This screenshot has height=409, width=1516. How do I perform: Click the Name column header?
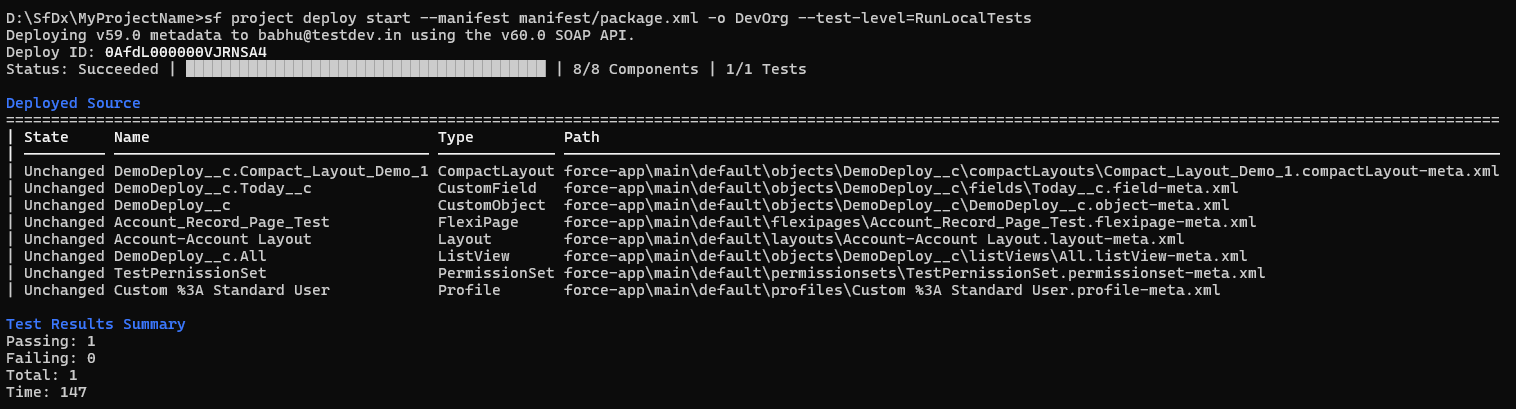pyautogui.click(x=132, y=137)
